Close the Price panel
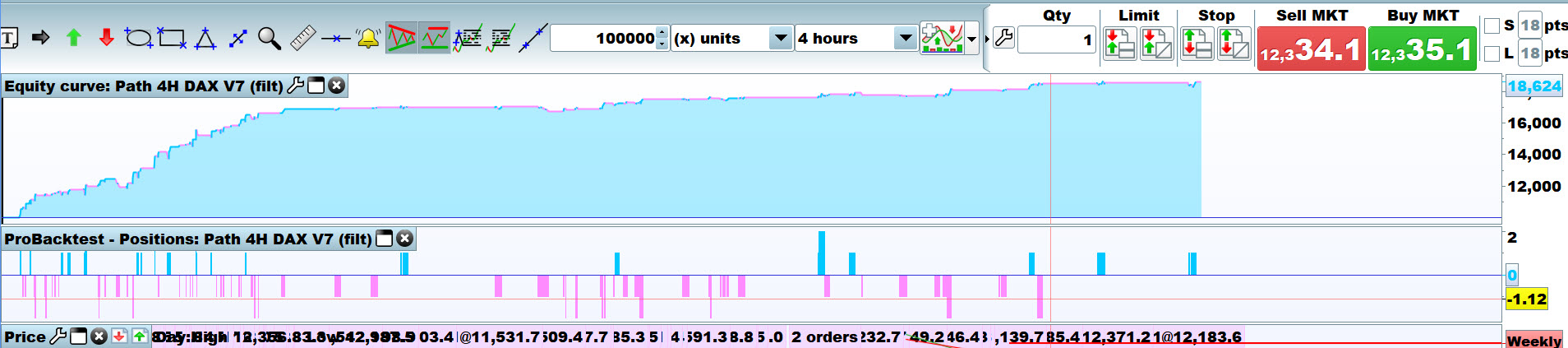 point(99,336)
